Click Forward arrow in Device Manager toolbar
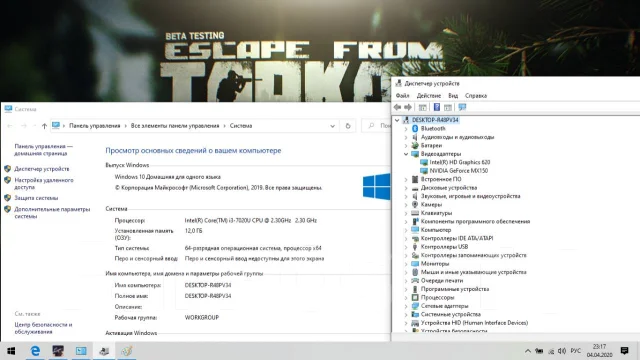The width and height of the screenshot is (640, 360). click(x=408, y=107)
